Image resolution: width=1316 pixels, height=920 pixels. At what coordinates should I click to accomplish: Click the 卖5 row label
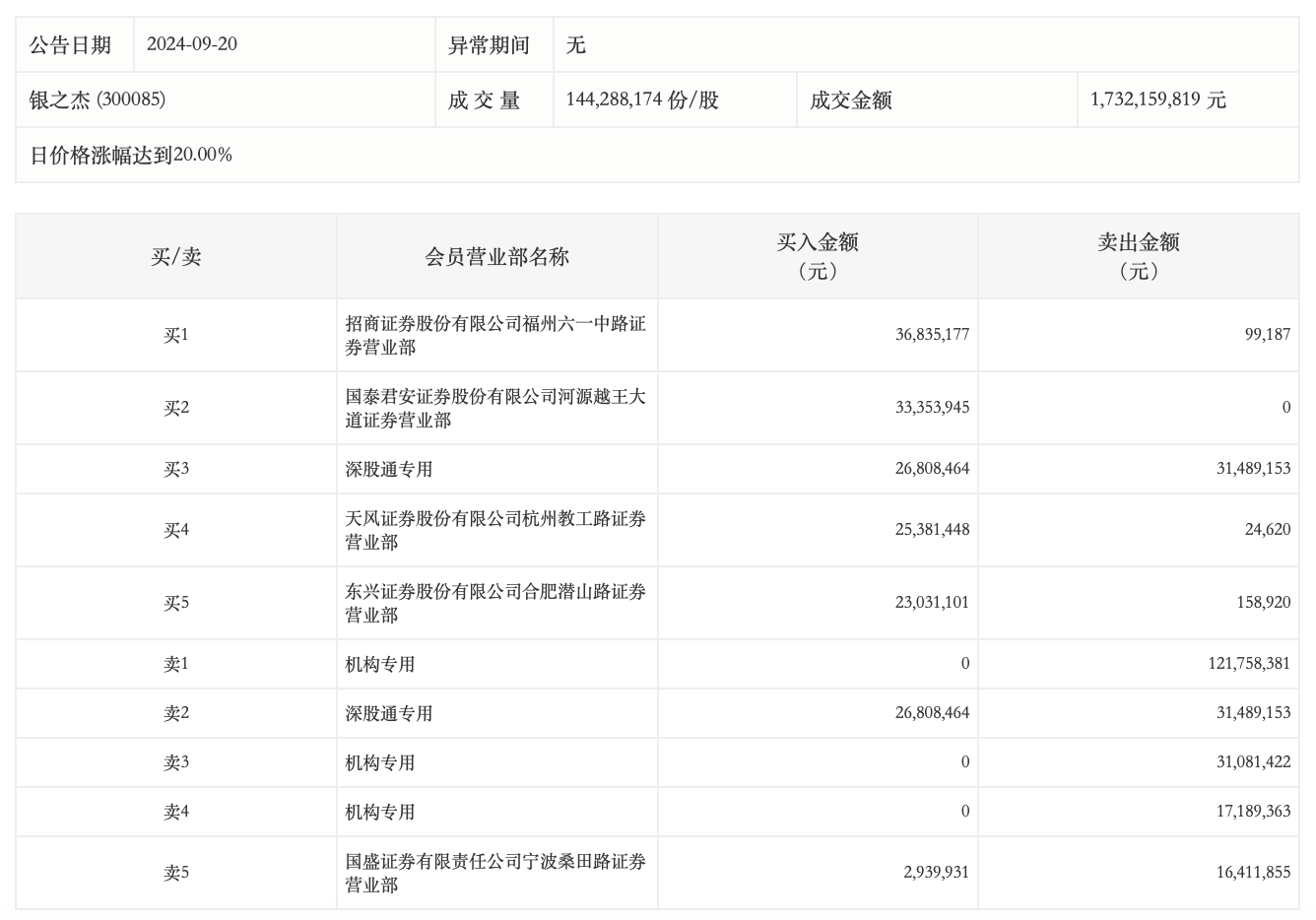[x=176, y=873]
